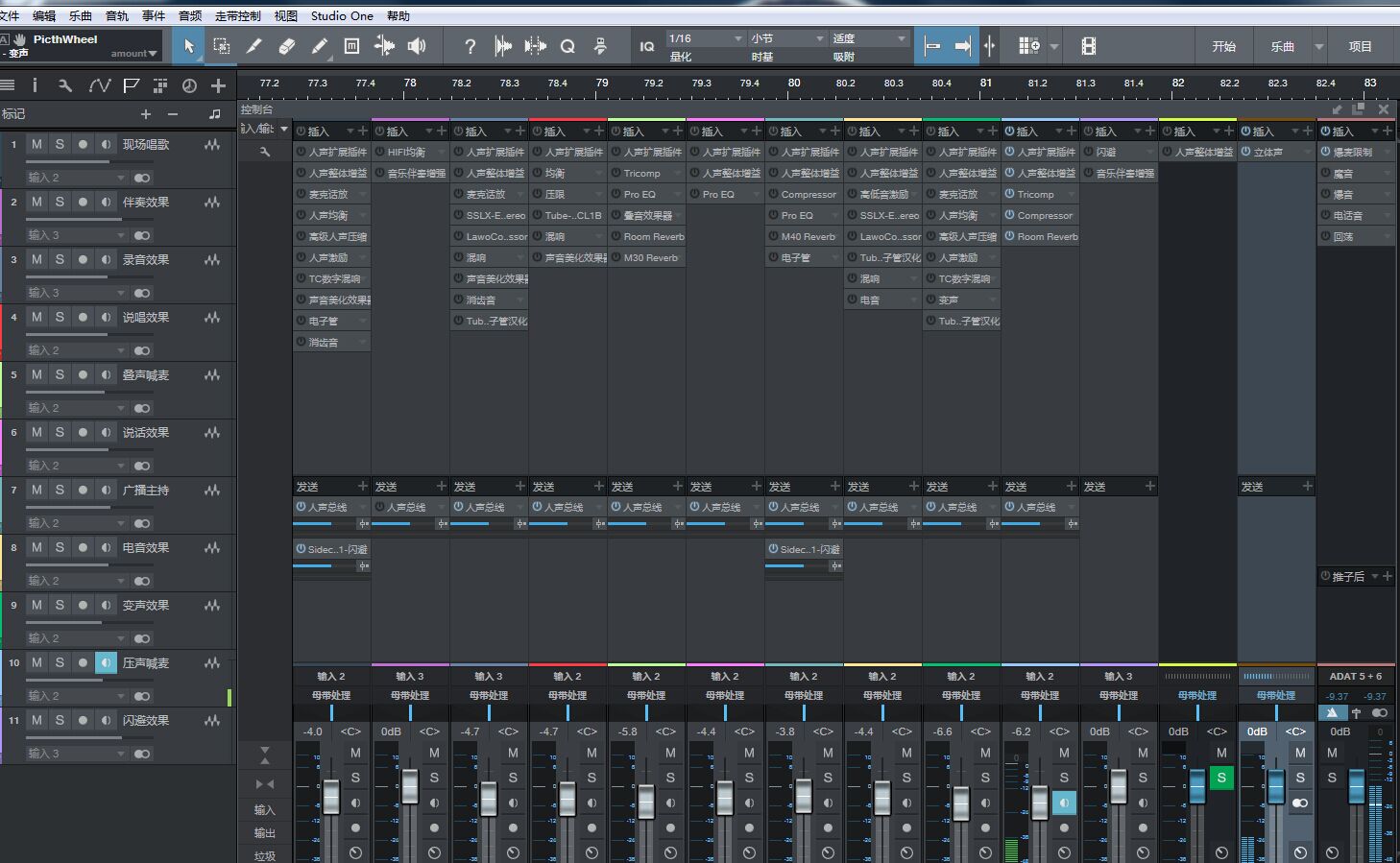The height and width of the screenshot is (863, 1400).
Task: Show automation curve icon
Action: [x=100, y=85]
